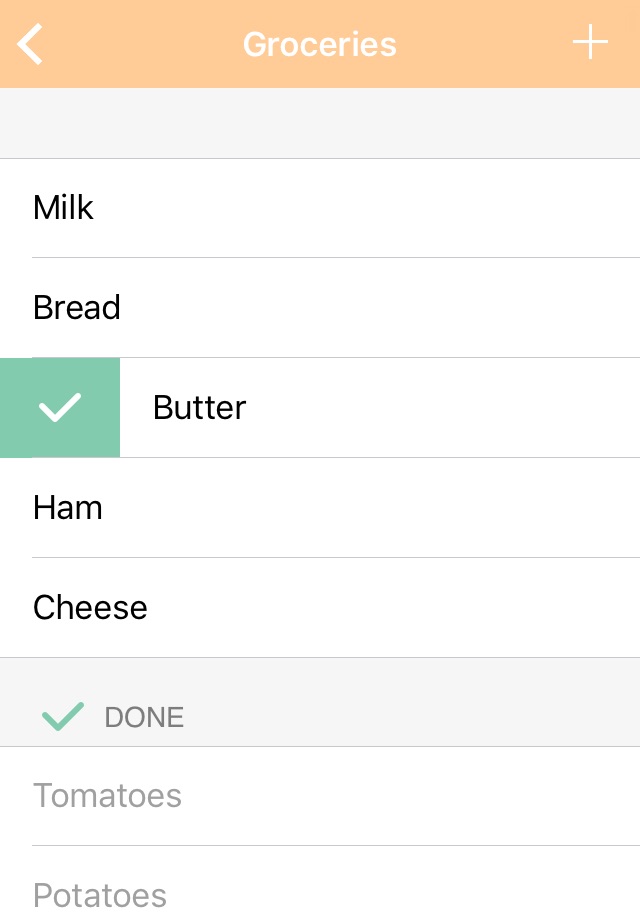640x920 pixels.
Task: Restore completed Potatoes item
Action: click(320, 883)
